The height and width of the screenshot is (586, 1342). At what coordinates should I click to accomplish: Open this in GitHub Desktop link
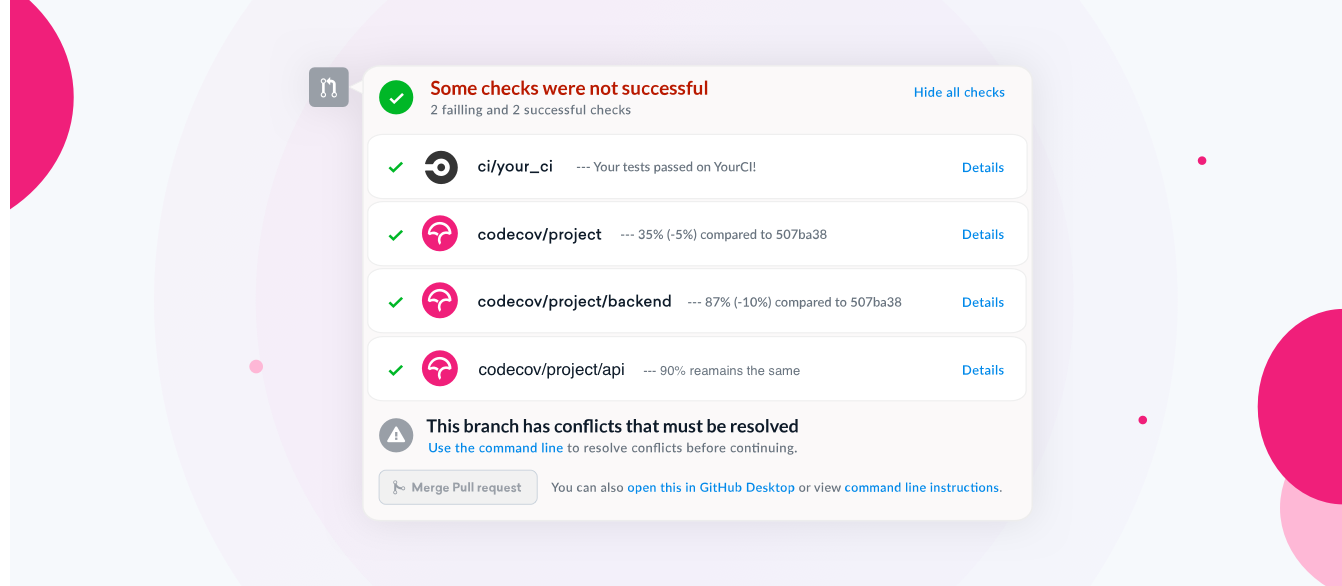click(711, 488)
